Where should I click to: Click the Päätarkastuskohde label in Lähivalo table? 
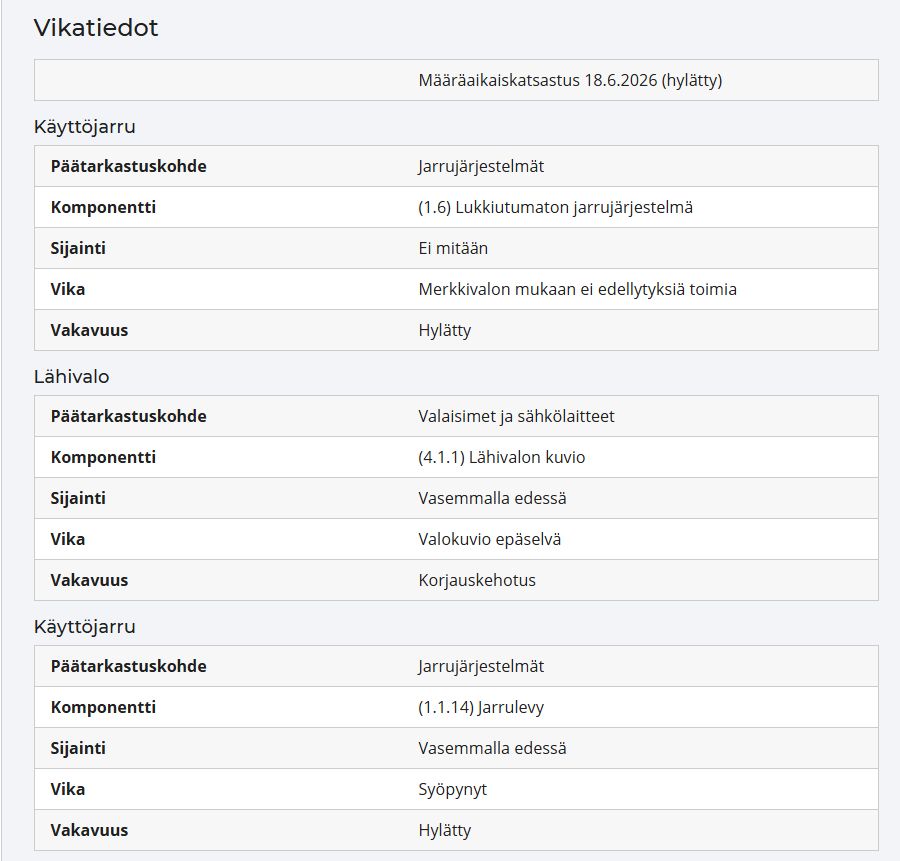coord(129,416)
